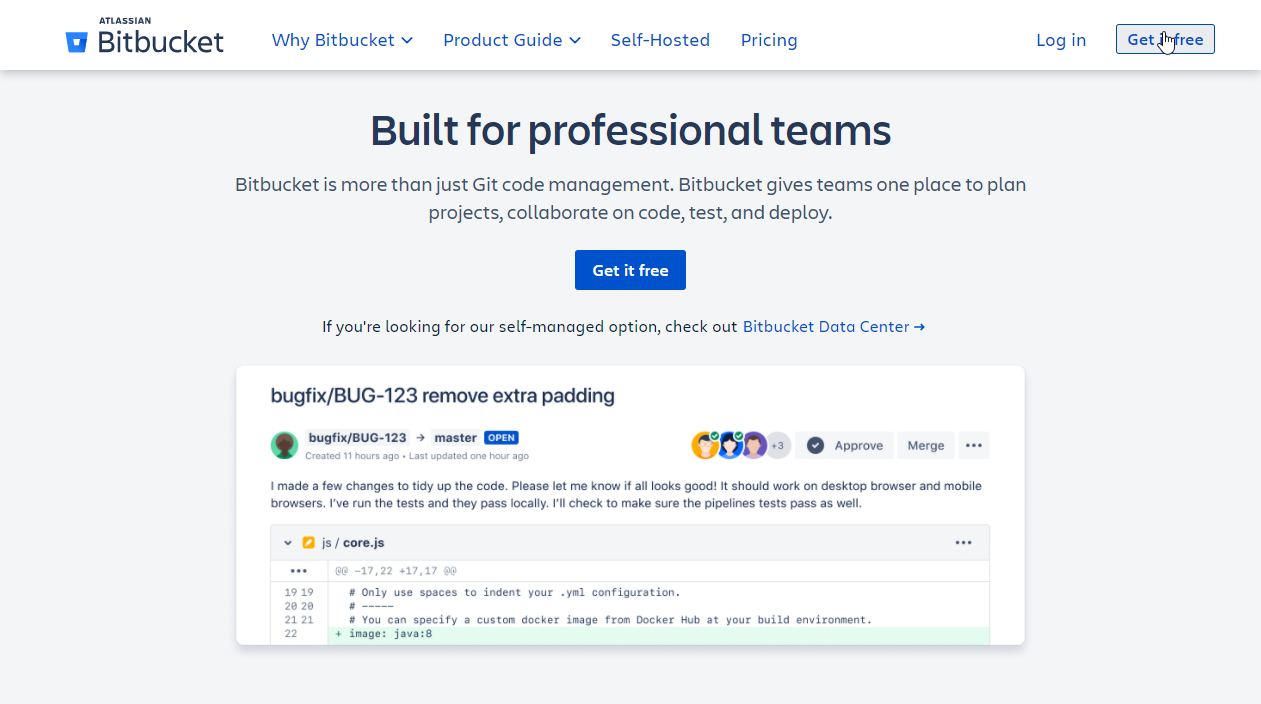Collapse the js/core.js file diff chevron

click(288, 542)
